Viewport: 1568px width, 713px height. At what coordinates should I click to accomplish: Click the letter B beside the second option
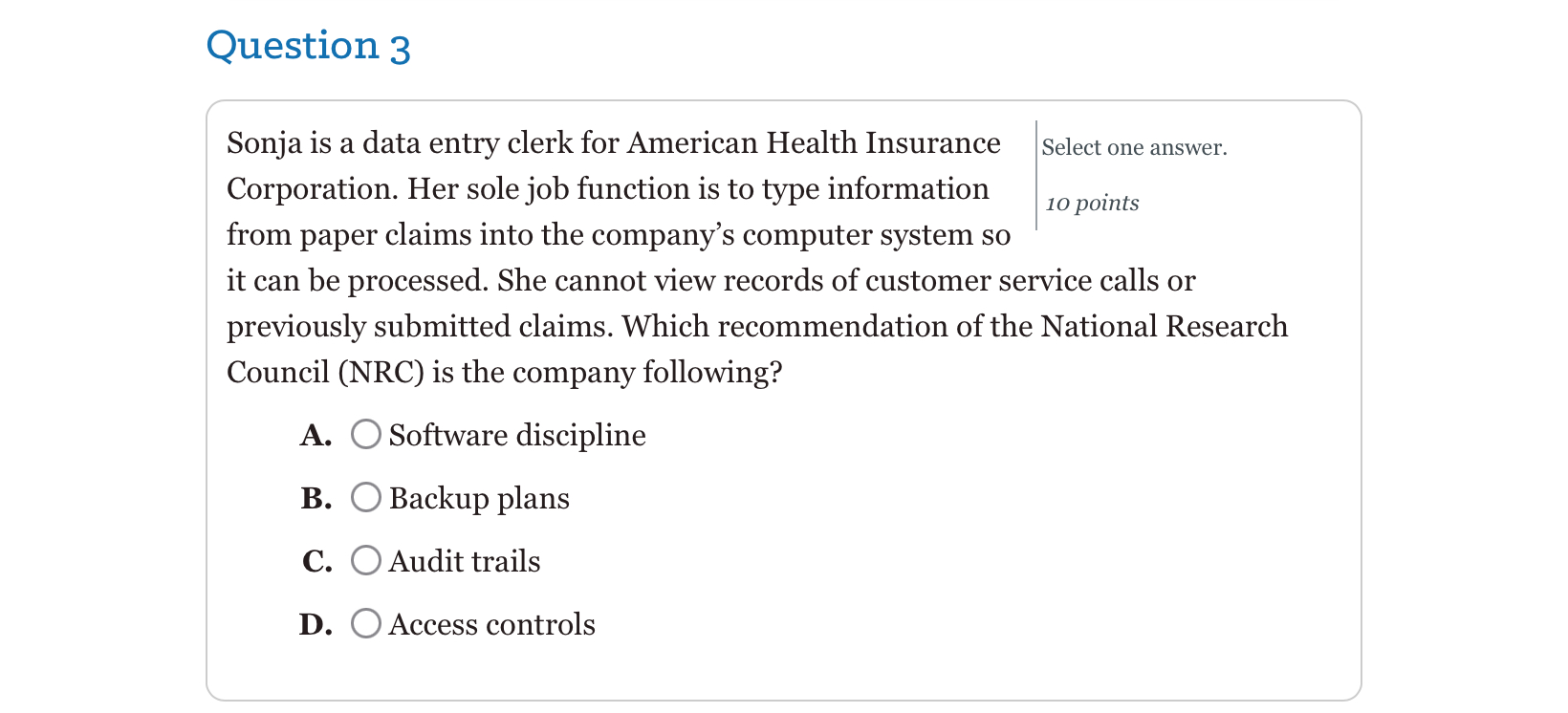316,498
